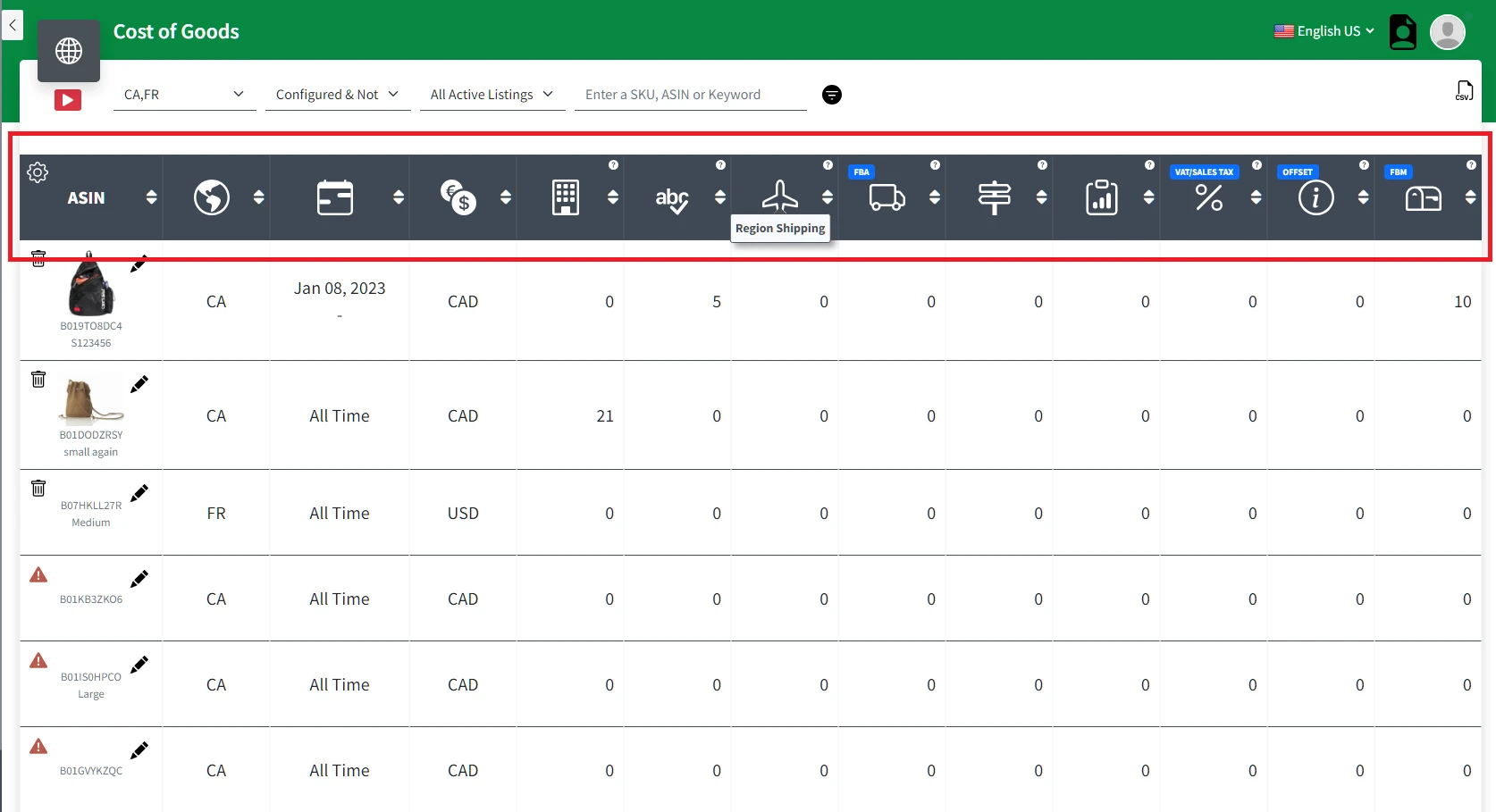Edit row B07HKLL27R with pencil
Screen dimensions: 1496x812
coord(139,494)
